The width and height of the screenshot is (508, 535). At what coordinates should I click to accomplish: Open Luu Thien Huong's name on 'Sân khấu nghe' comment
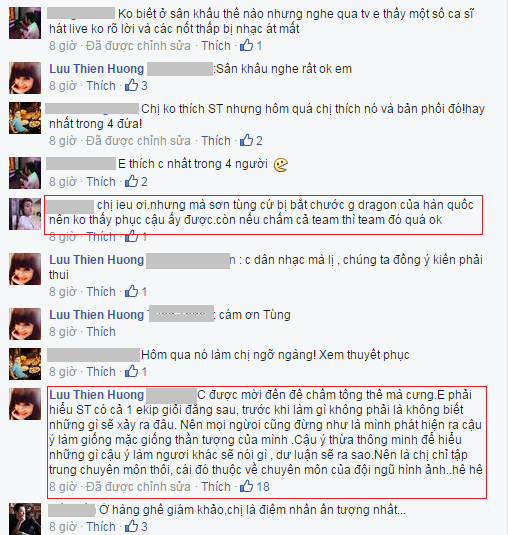[97, 69]
